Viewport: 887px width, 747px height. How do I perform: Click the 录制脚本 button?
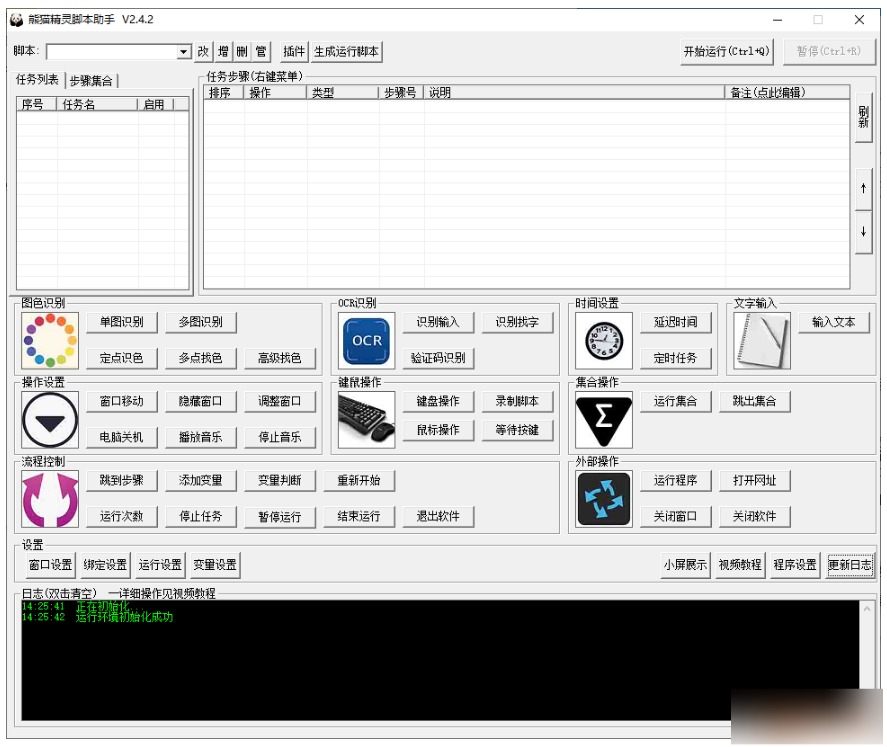click(518, 401)
